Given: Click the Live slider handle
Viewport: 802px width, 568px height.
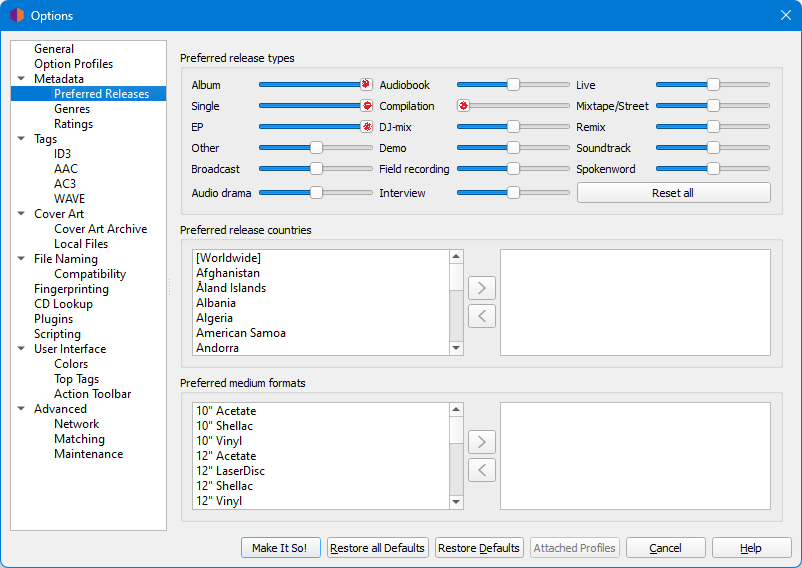Looking at the screenshot, I should click(713, 84).
